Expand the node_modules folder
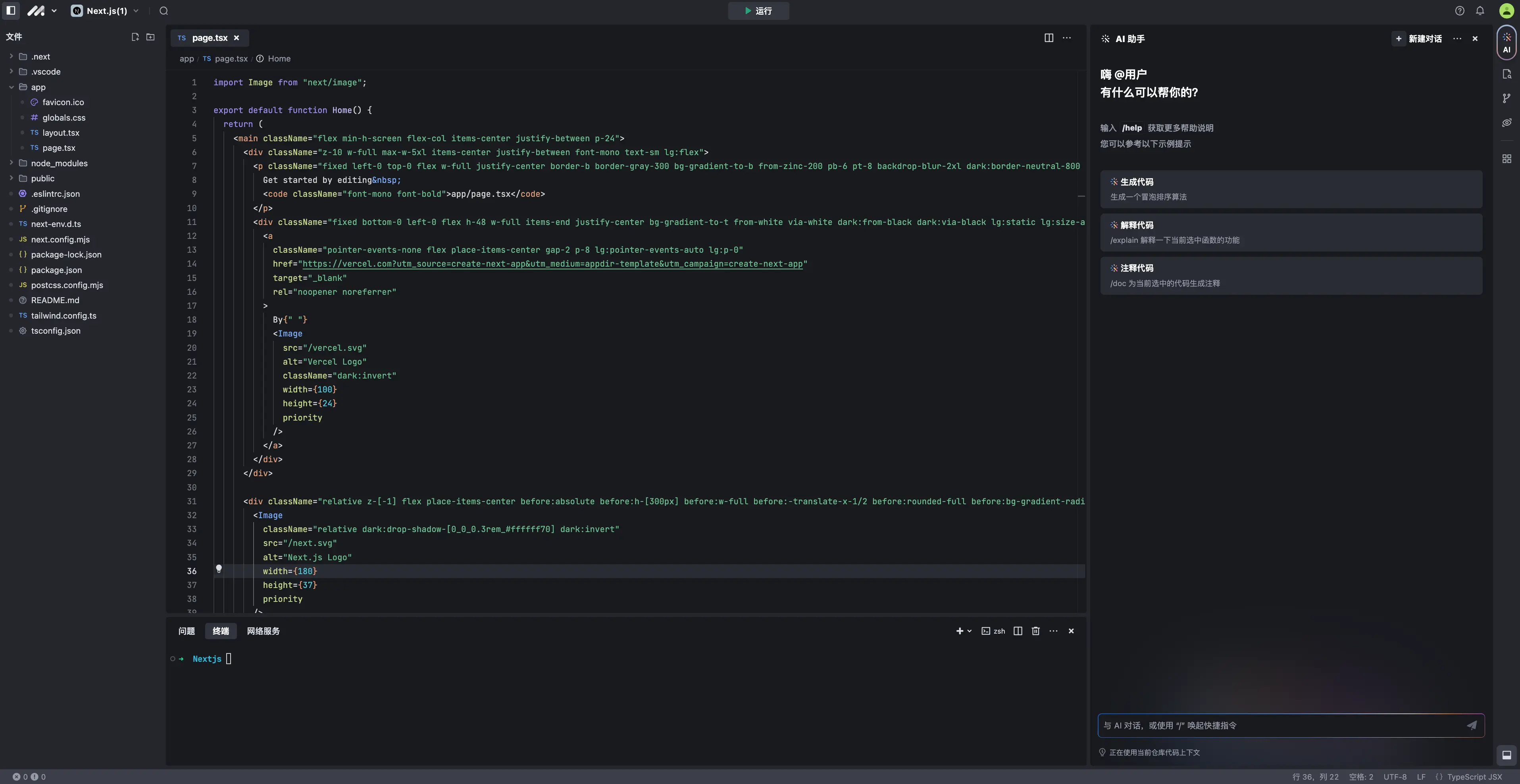Screen dimensions: 1520x784 tap(11, 163)
